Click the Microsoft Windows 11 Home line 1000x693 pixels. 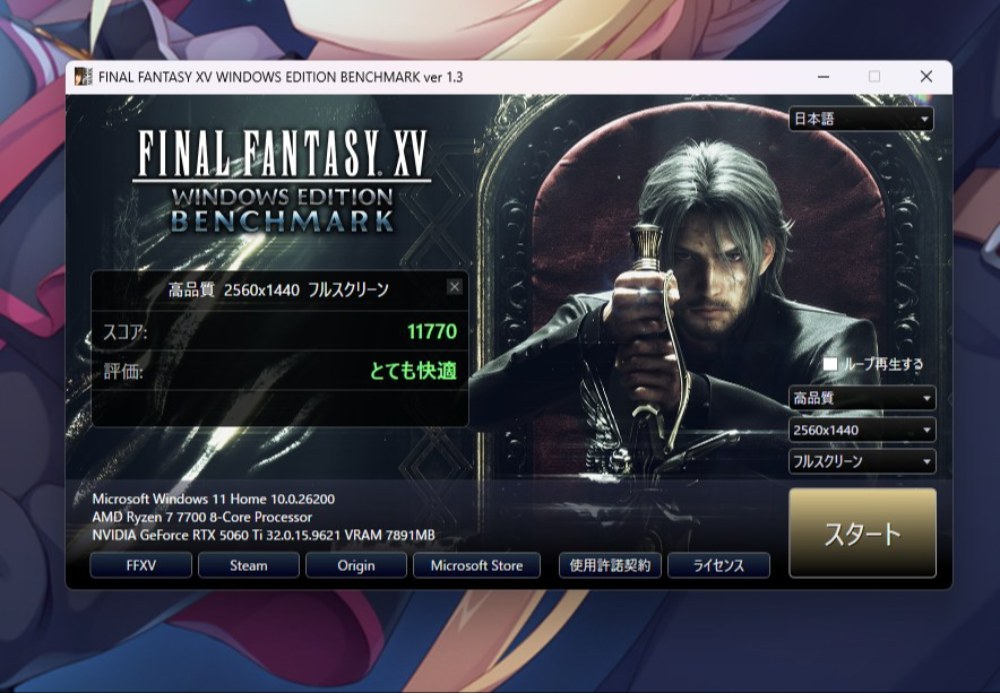pyautogui.click(x=214, y=499)
